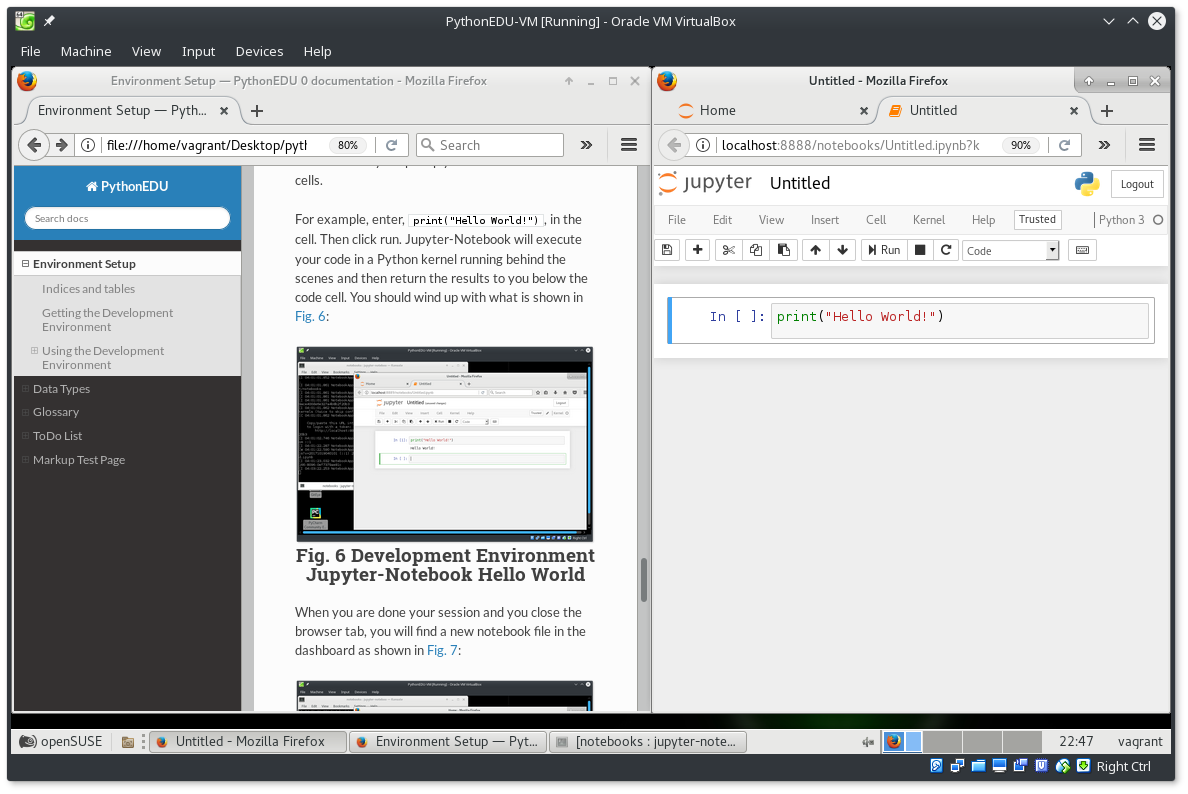Click the PythonEDU home link
1188x794 pixels.
(127, 186)
